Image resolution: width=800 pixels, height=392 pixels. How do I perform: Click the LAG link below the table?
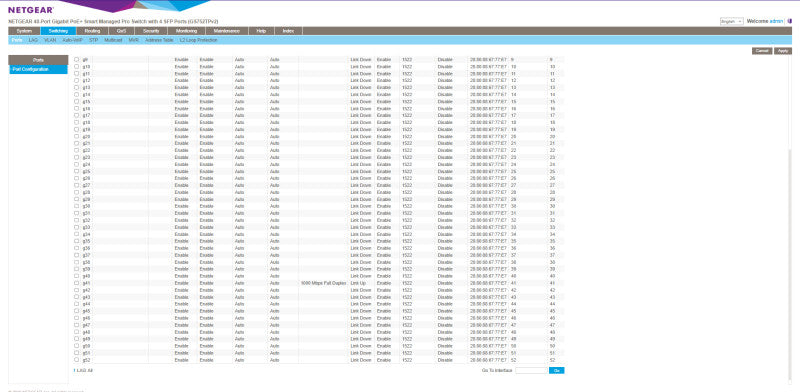coord(81,371)
